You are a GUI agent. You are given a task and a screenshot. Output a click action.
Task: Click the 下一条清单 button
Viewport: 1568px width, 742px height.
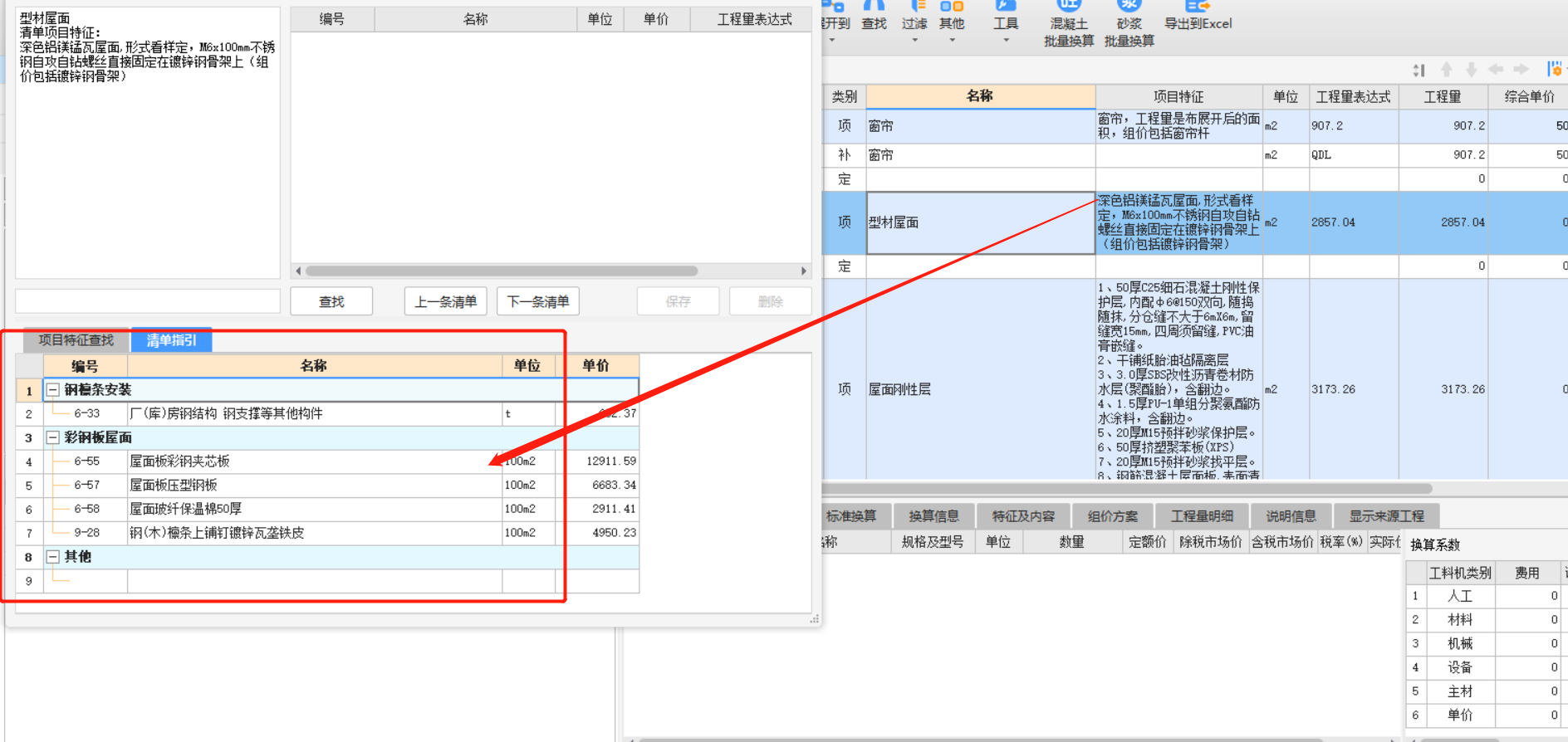(x=538, y=301)
